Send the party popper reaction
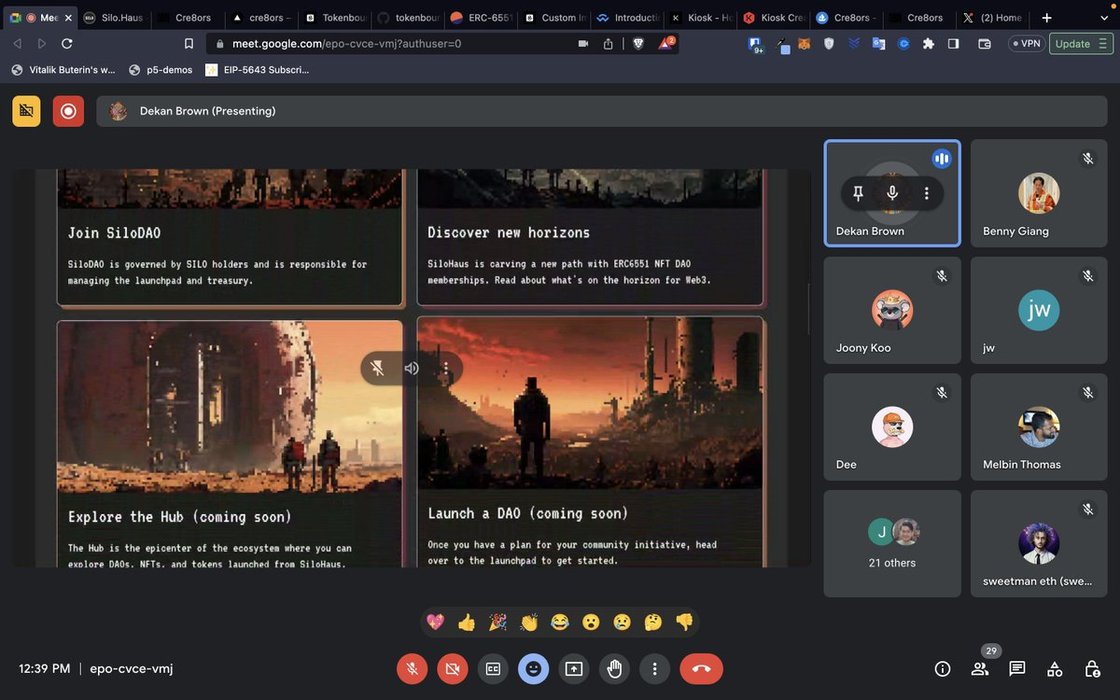The height and width of the screenshot is (700, 1120). [498, 622]
